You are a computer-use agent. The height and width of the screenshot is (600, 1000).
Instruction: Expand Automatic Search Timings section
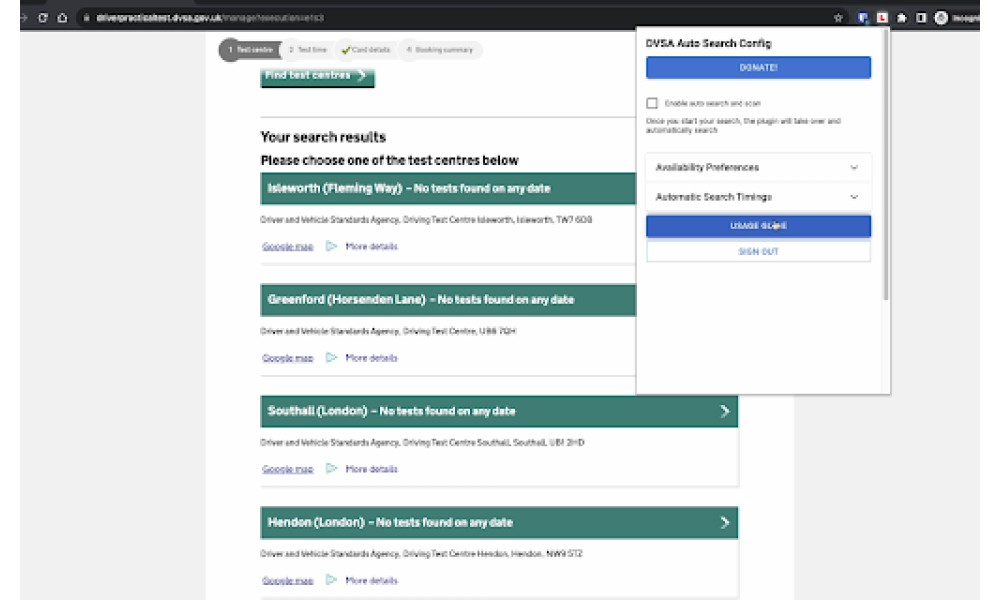tap(758, 198)
